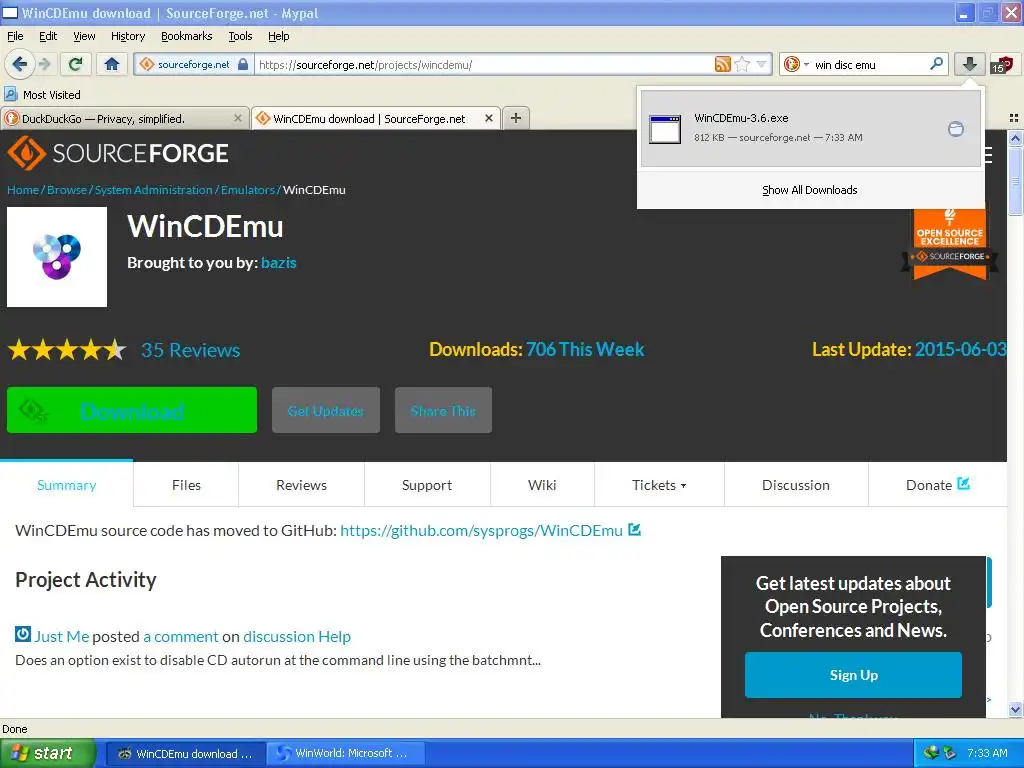This screenshot has width=1024, height=768.
Task: Click the blue Sign Up button
Action: [x=853, y=675]
